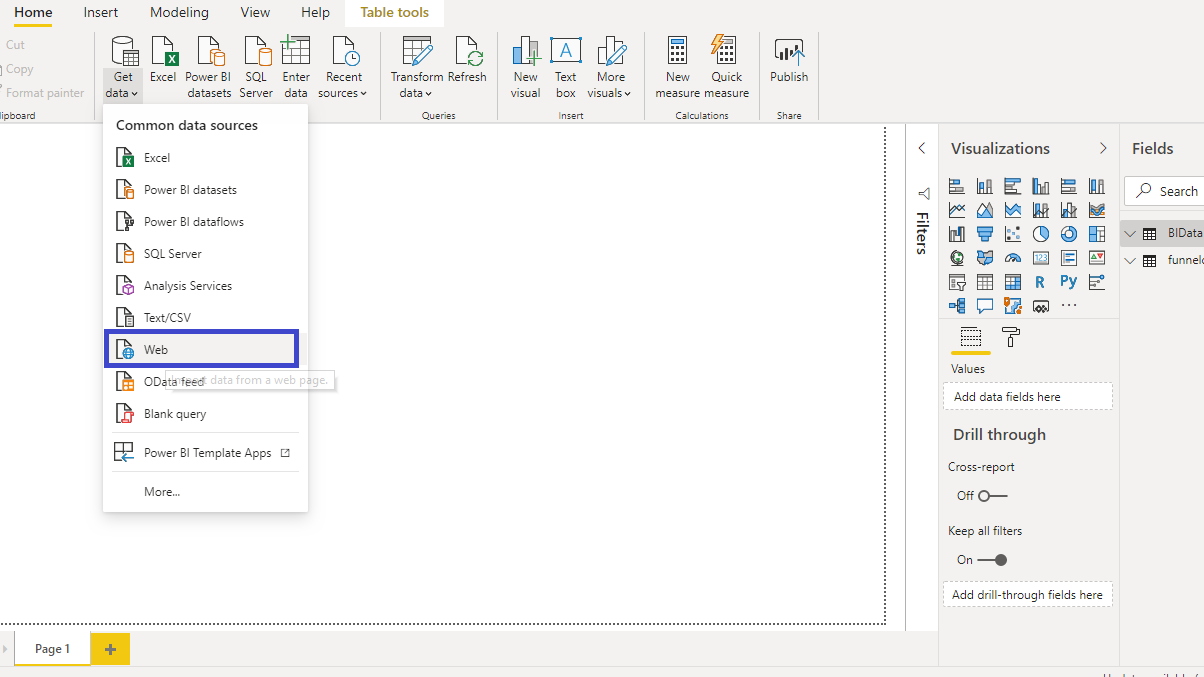The image size is (1204, 677).
Task: Choose the Pie chart visual
Action: (1041, 234)
